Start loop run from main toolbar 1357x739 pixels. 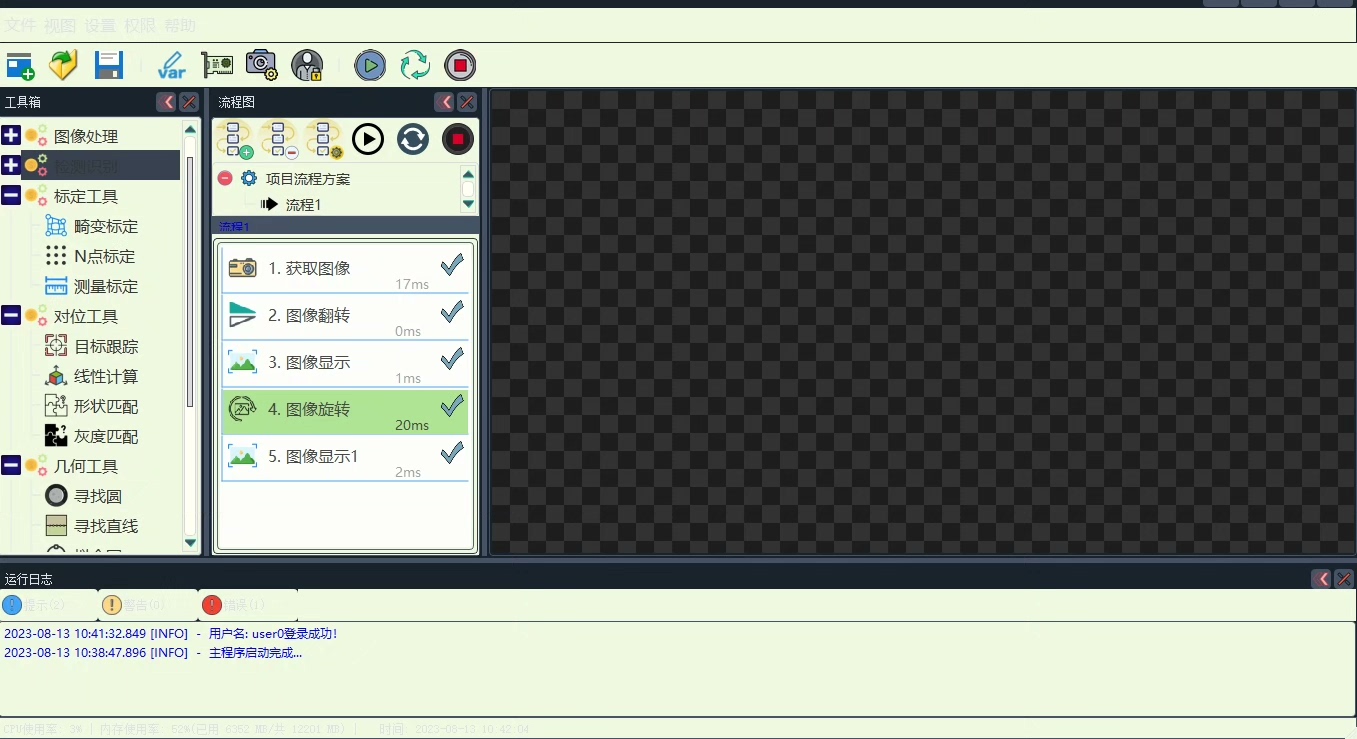415,66
